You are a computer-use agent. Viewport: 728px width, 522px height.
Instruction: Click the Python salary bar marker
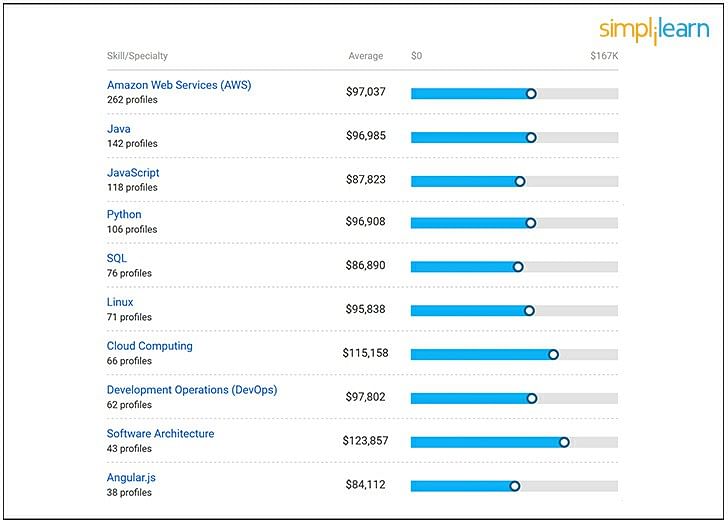coord(531,223)
